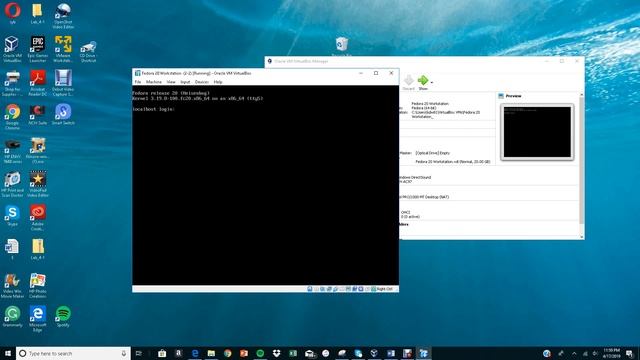
Task: Open Epic Games Launcher desktop shortcut
Action: pyautogui.click(x=38, y=49)
